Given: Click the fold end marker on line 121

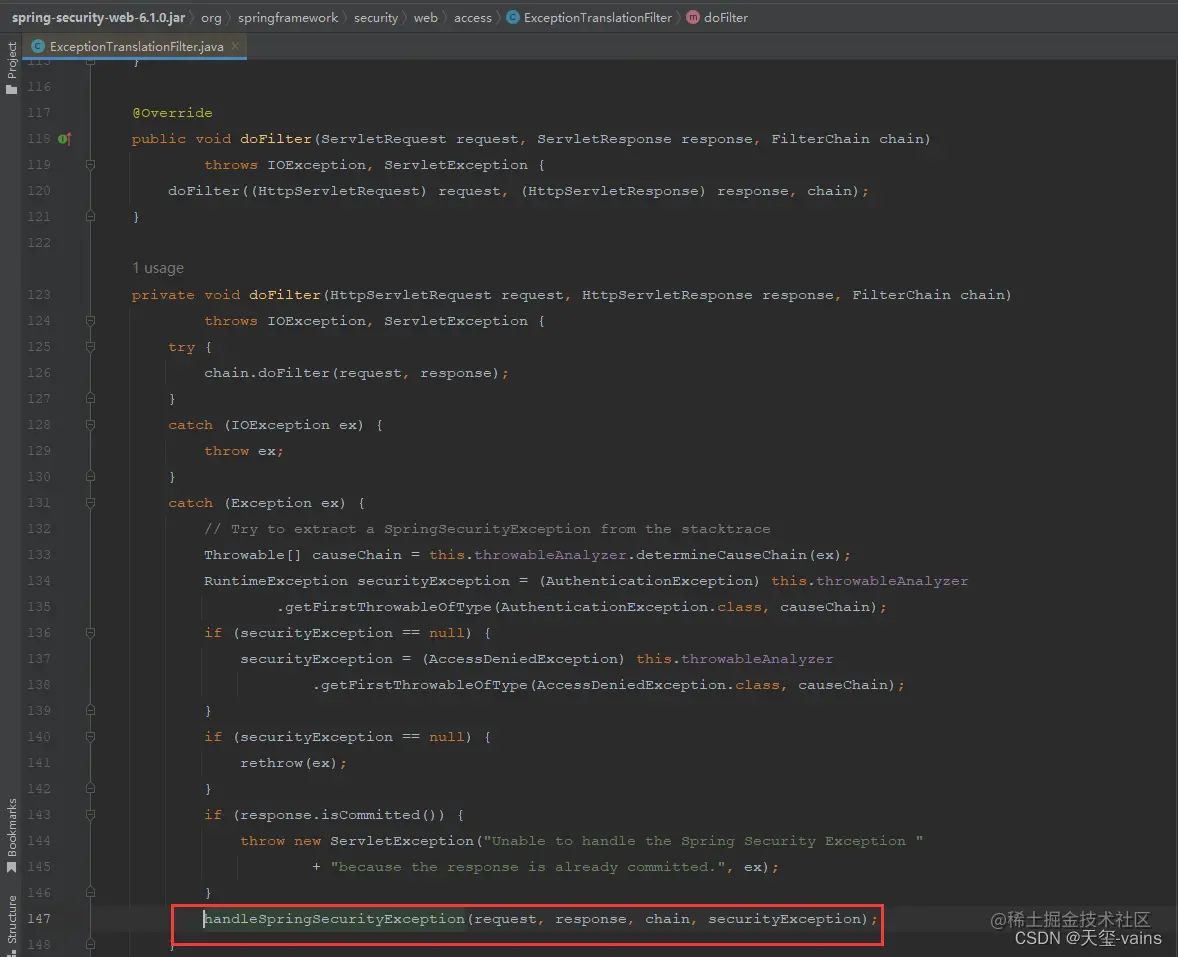Looking at the screenshot, I should coord(90,216).
